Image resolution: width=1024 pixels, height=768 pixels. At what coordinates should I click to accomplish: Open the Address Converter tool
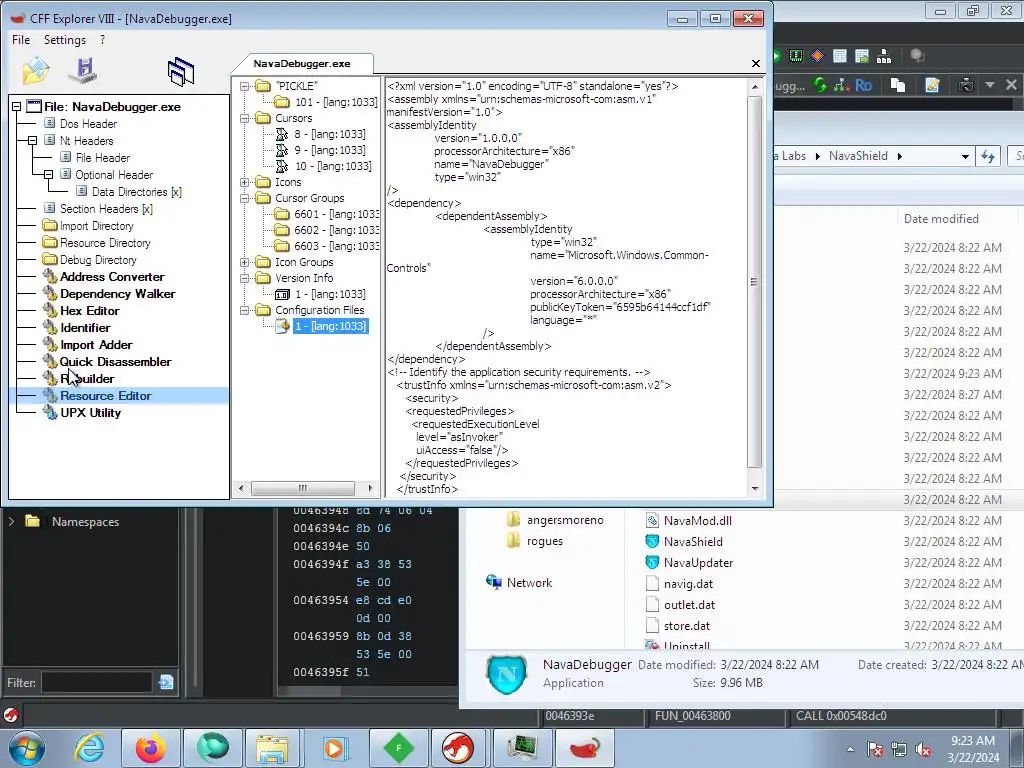[x=112, y=277]
